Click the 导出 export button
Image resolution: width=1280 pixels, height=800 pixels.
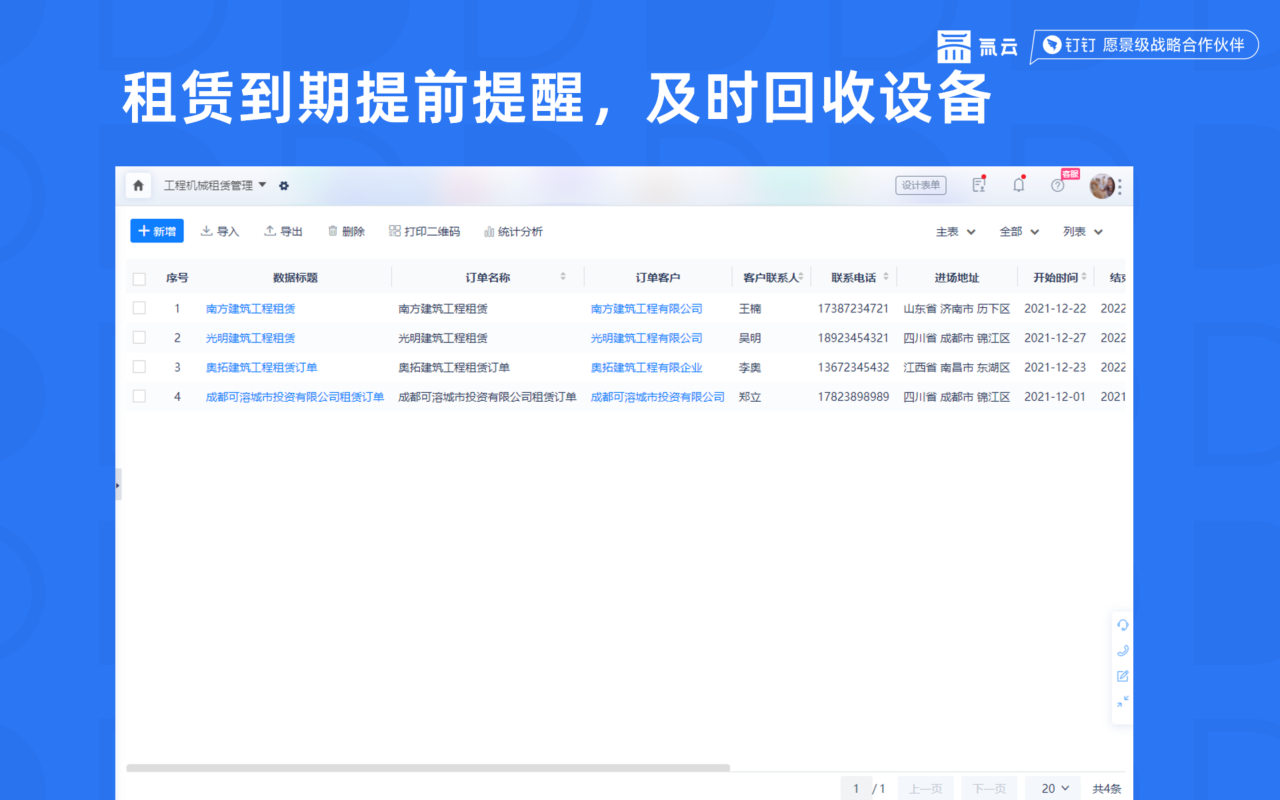tap(283, 231)
